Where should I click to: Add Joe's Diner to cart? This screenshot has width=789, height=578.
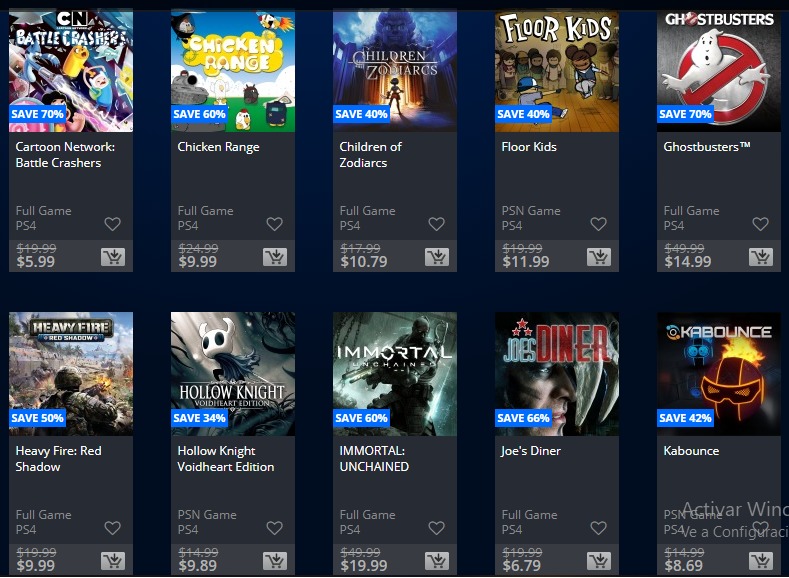[x=599, y=561]
